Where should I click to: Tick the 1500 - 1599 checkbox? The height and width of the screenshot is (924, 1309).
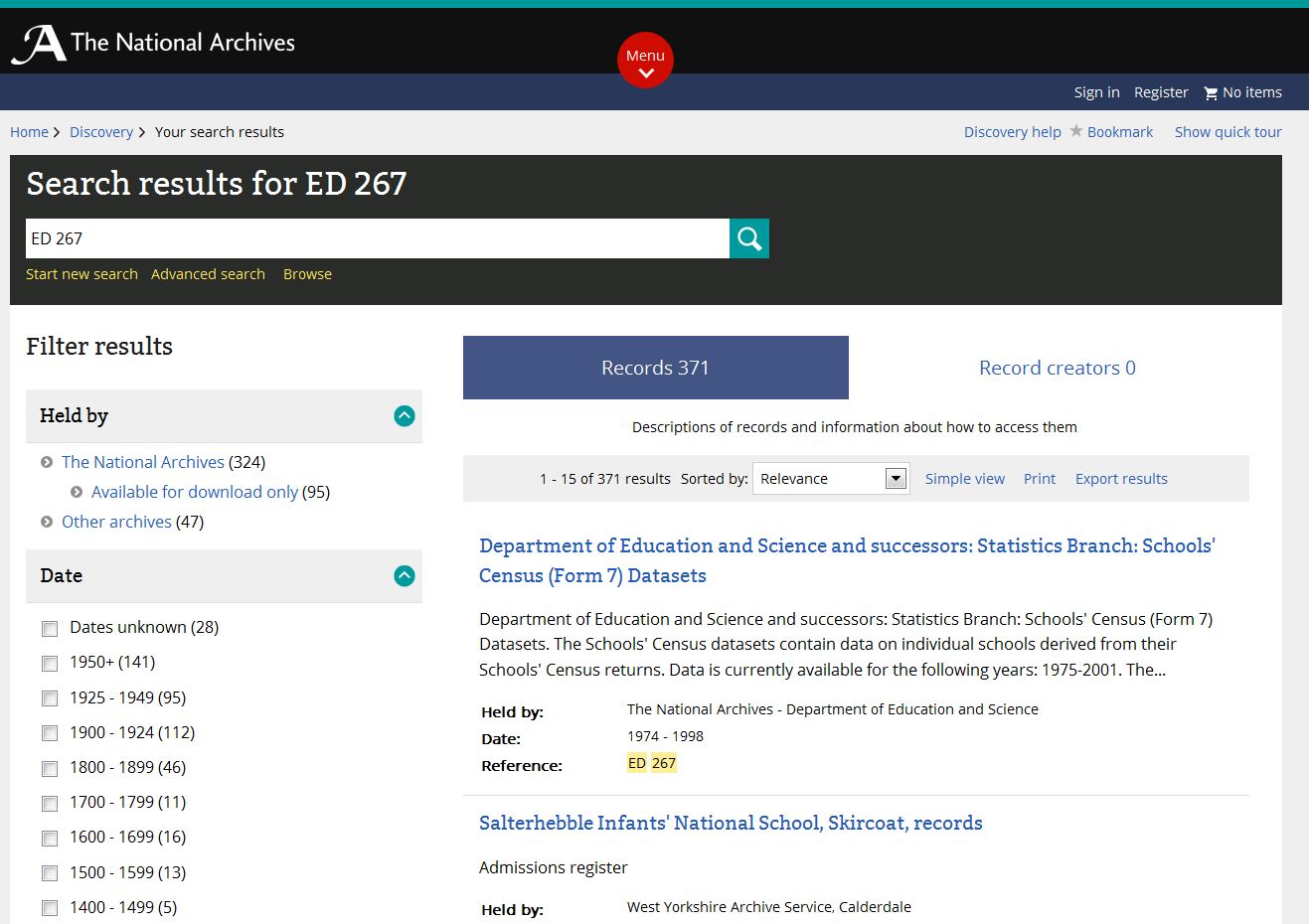click(50, 873)
